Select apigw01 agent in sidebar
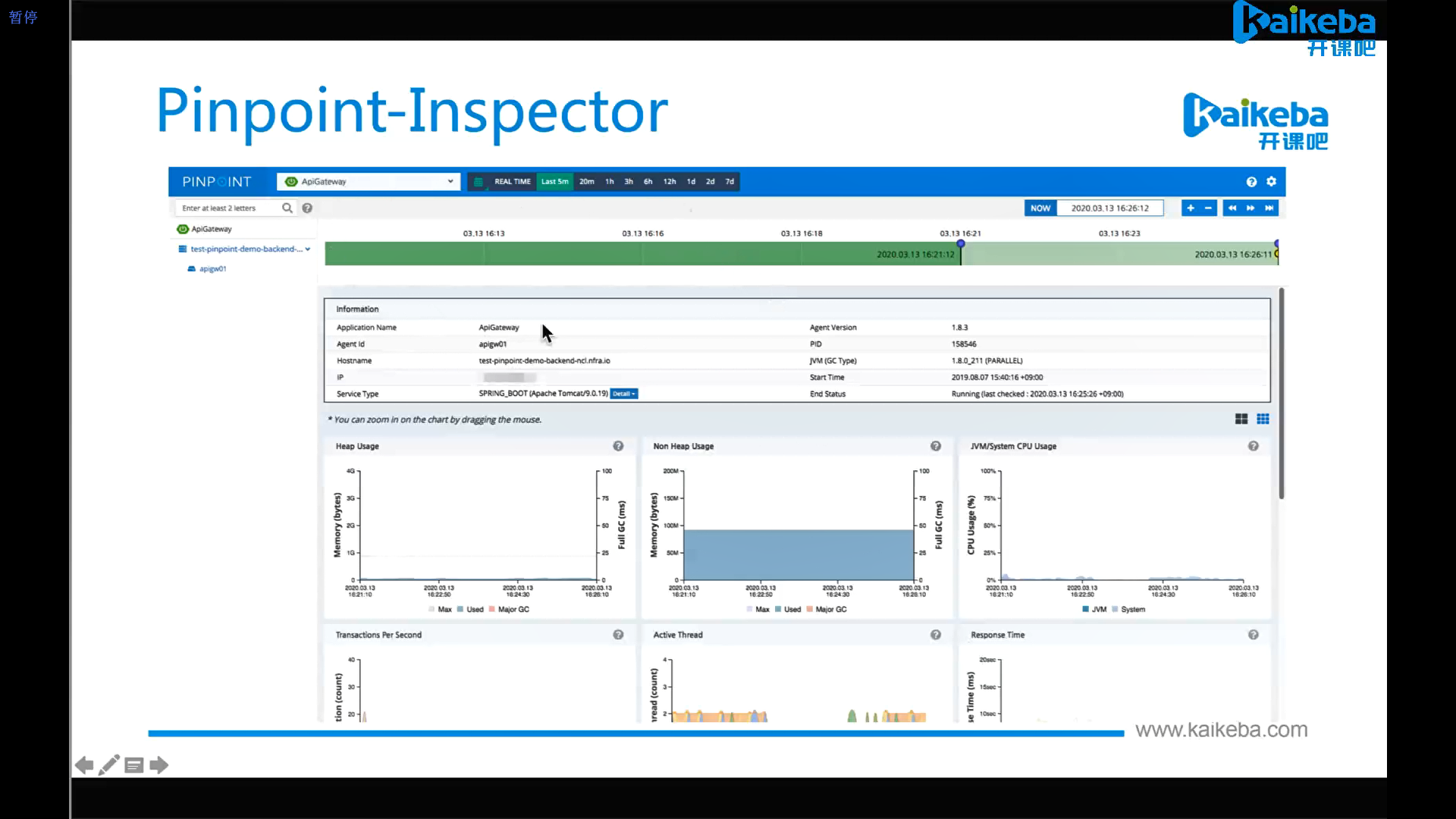 point(212,268)
